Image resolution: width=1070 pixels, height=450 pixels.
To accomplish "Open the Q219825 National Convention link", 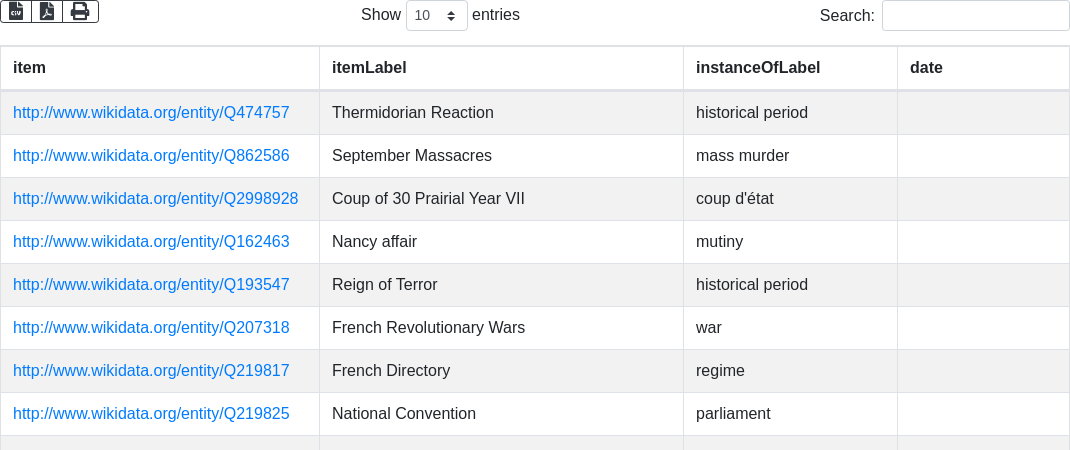I will coord(151,413).
